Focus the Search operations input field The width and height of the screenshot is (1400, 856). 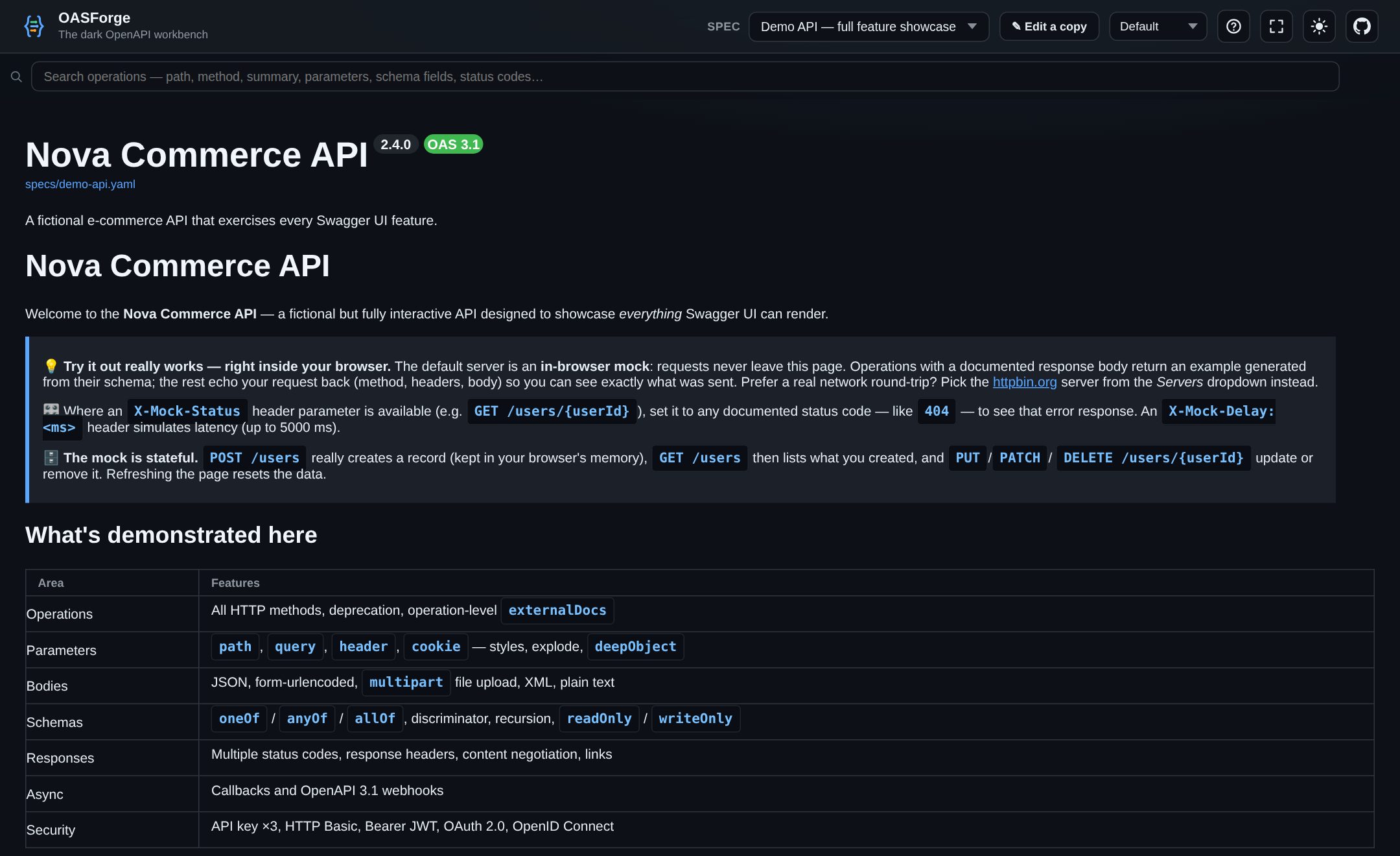tap(685, 77)
